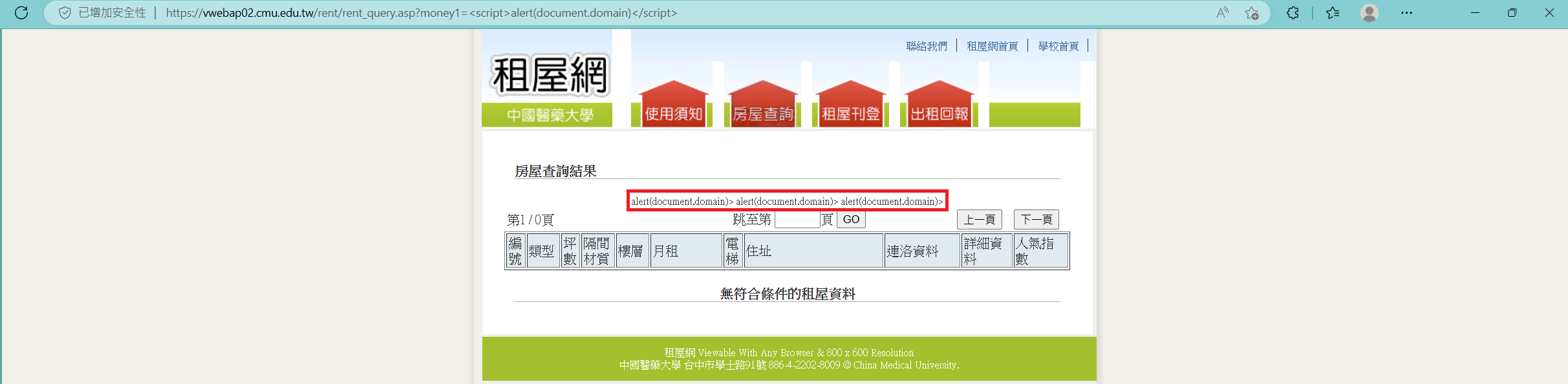Click the 人氣指數 column header
The image size is (1568, 384).
[1040, 251]
